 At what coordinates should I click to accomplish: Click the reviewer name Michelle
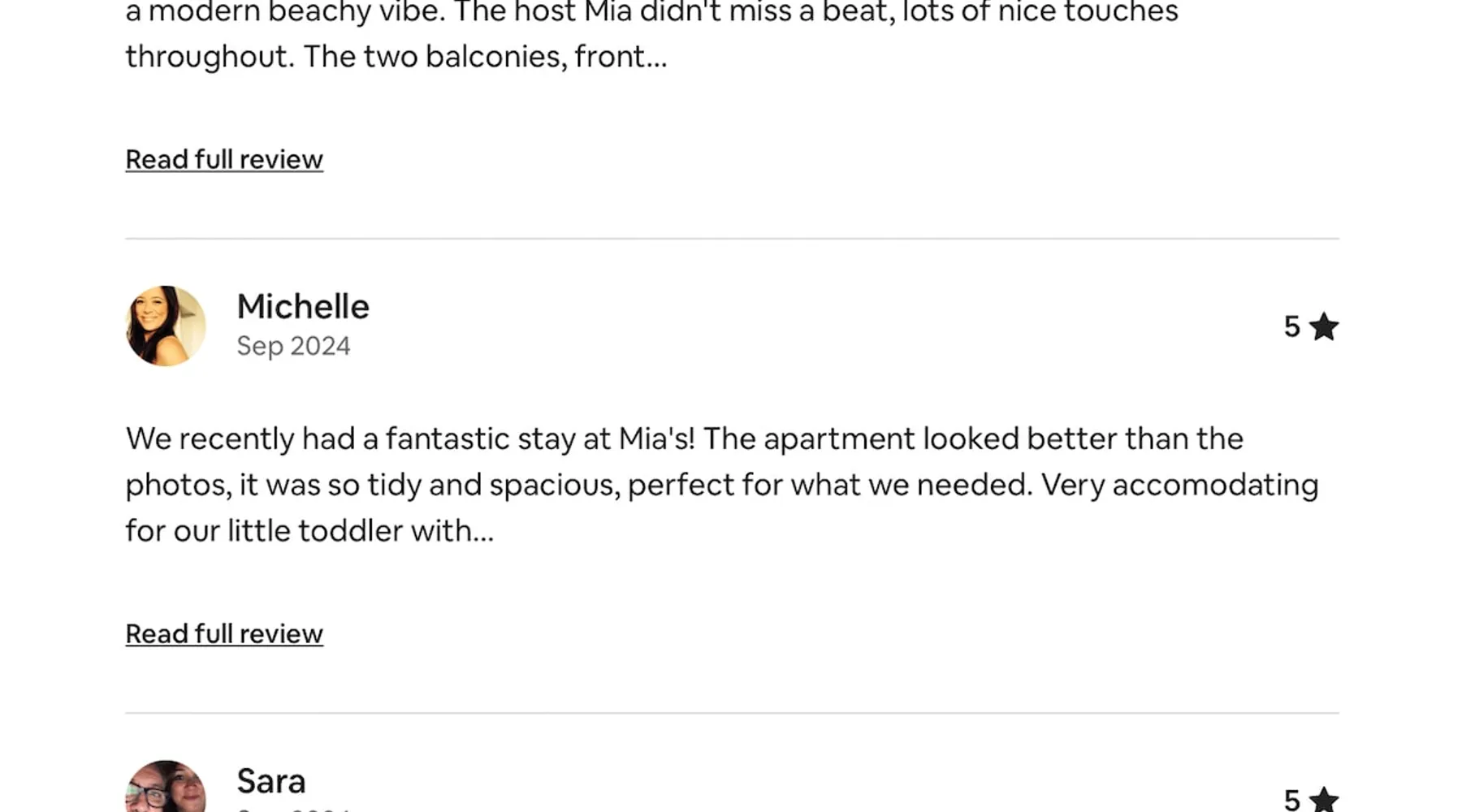pos(303,307)
